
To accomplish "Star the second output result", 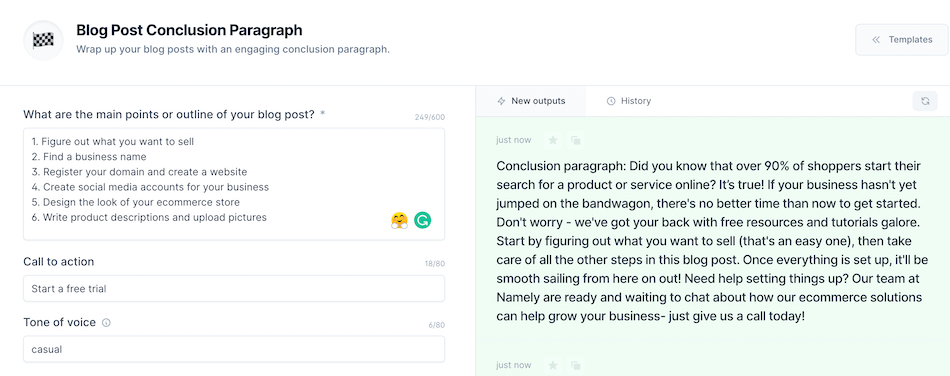I will coord(553,366).
